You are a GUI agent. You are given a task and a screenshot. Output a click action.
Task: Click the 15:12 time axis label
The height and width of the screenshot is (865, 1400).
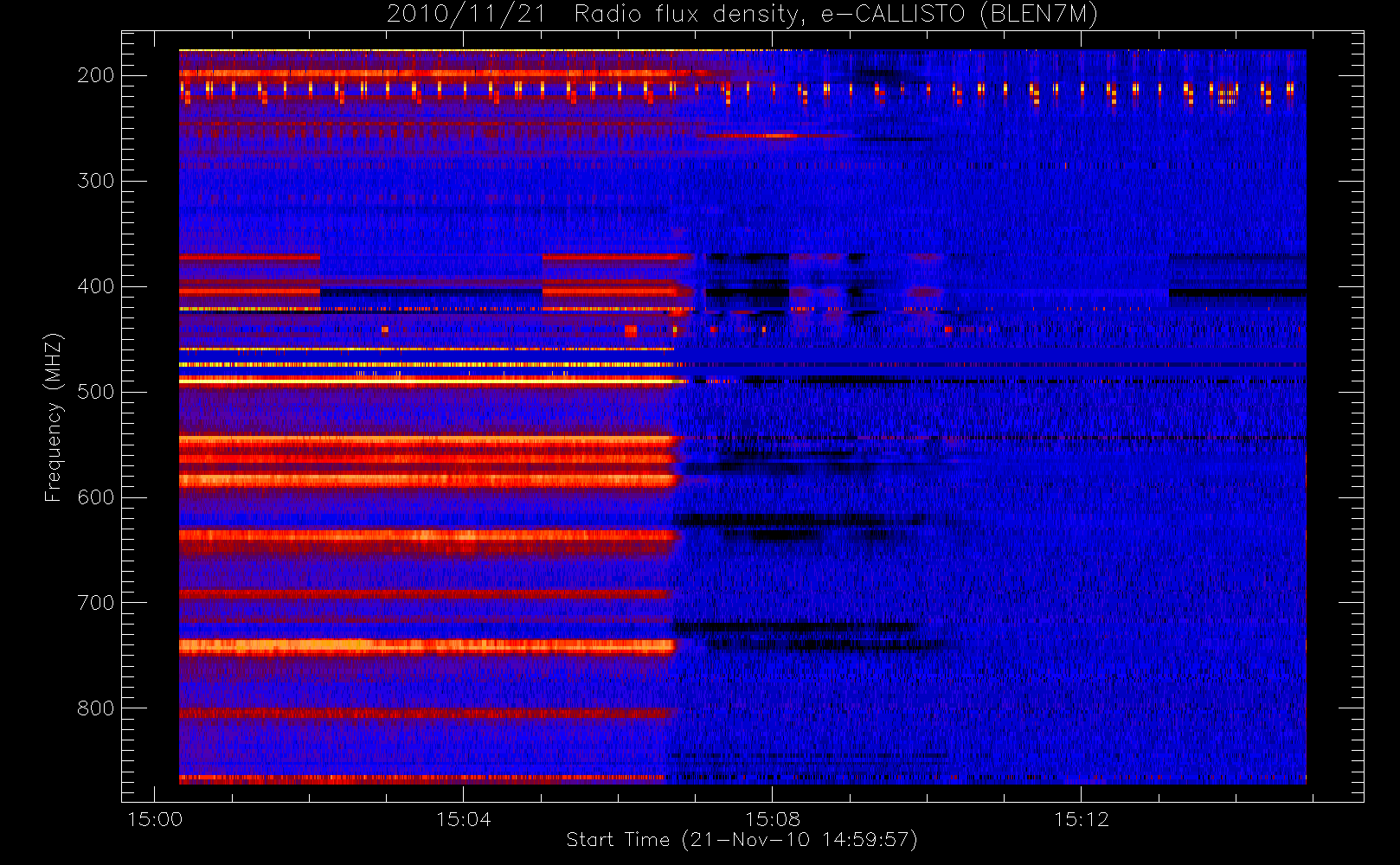point(1082,819)
